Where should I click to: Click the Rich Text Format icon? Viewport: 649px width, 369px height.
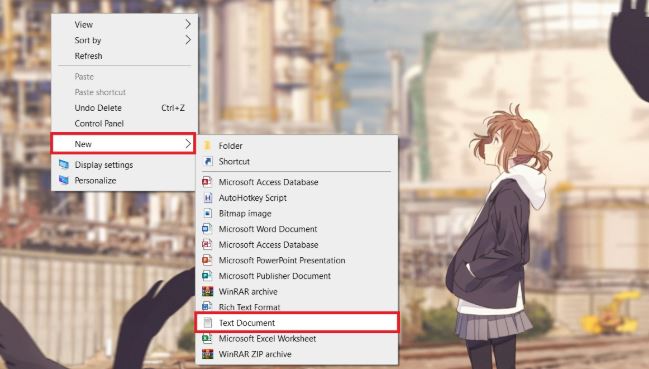207,307
